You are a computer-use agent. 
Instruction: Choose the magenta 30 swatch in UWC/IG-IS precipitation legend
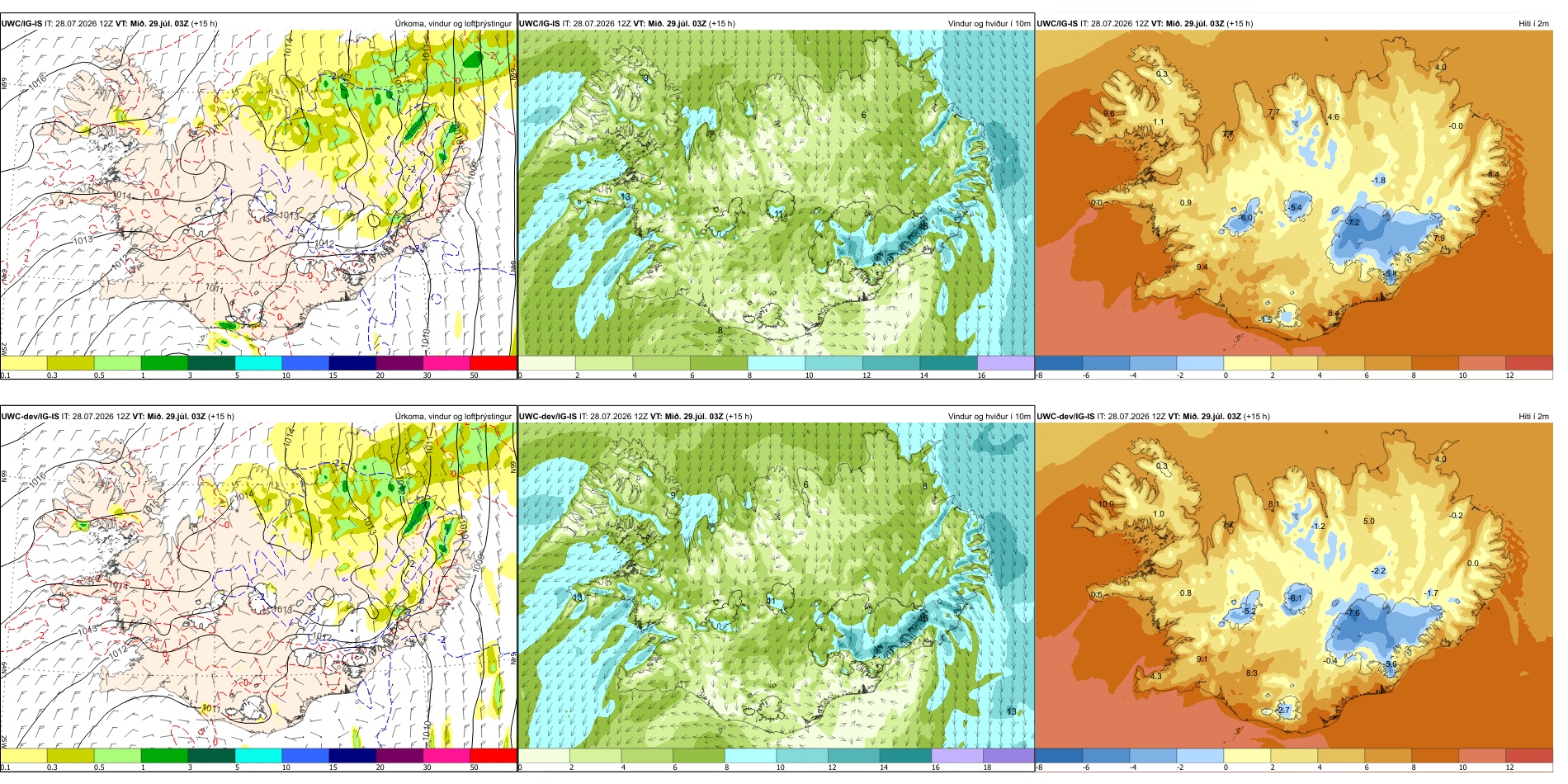click(x=446, y=363)
